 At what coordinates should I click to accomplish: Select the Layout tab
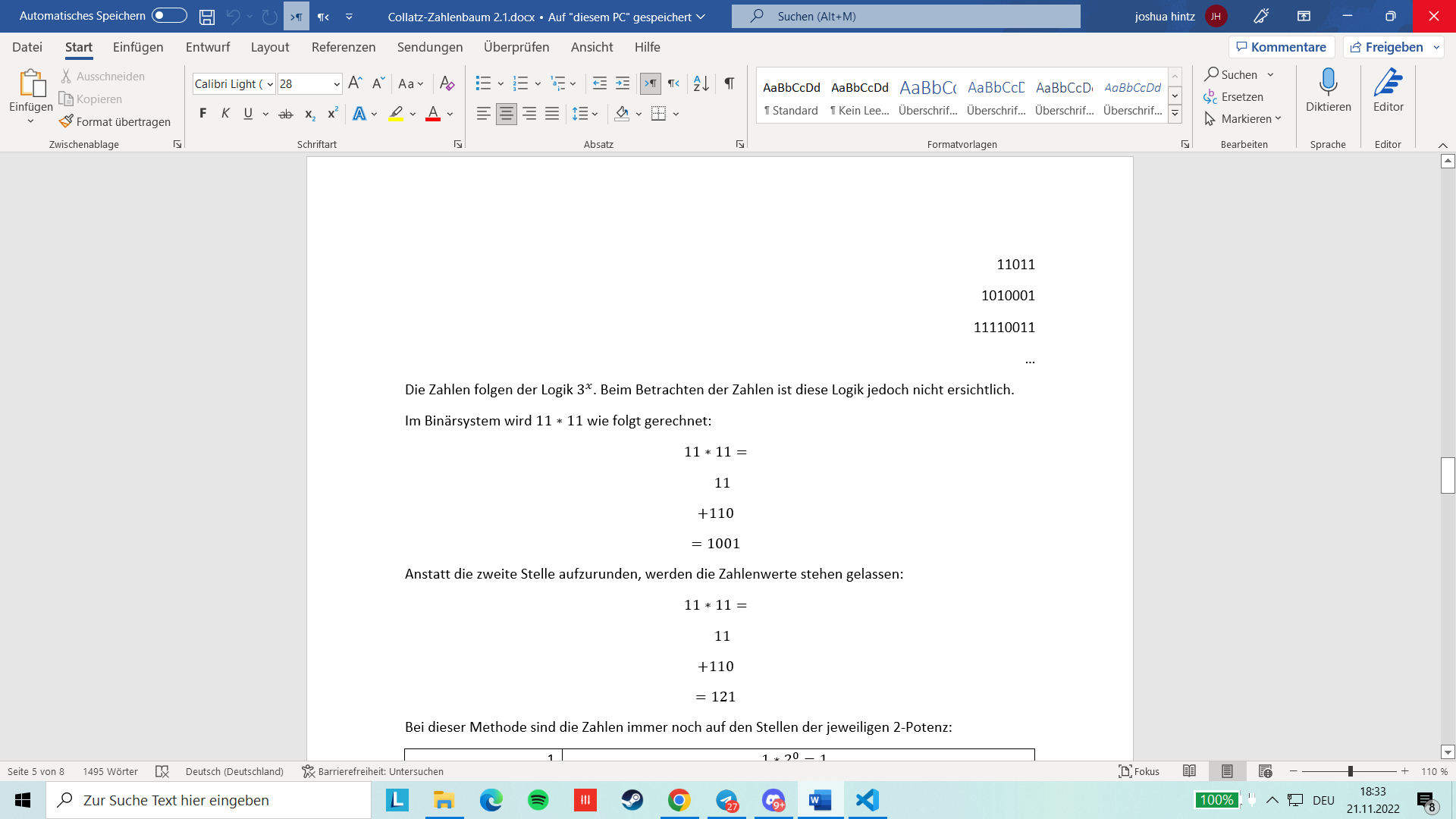point(270,47)
